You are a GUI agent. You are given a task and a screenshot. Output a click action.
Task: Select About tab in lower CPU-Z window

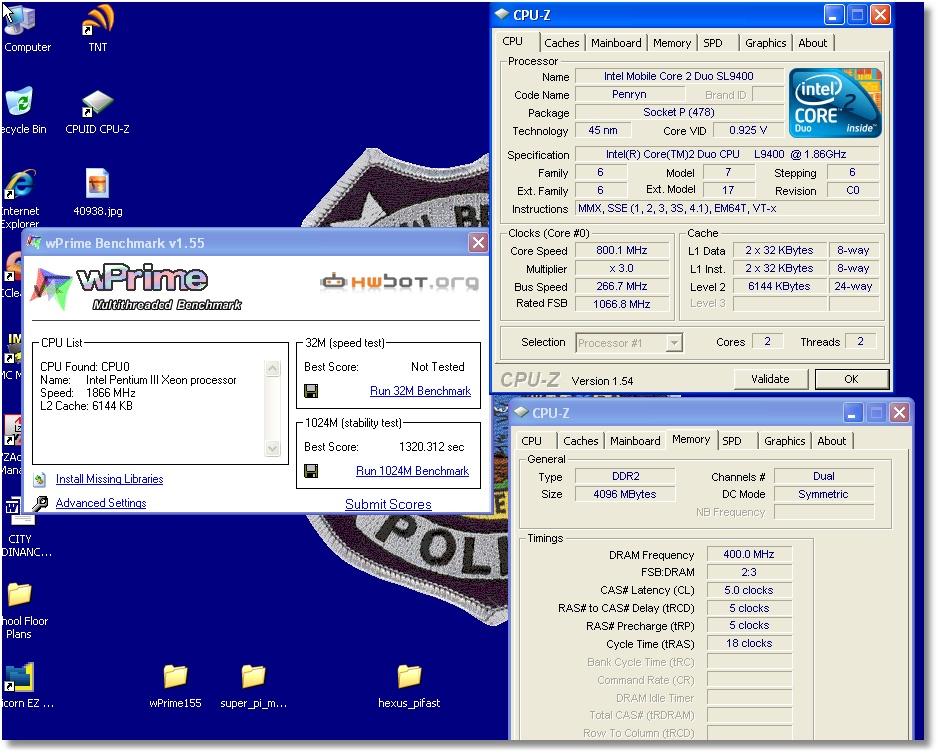832,441
